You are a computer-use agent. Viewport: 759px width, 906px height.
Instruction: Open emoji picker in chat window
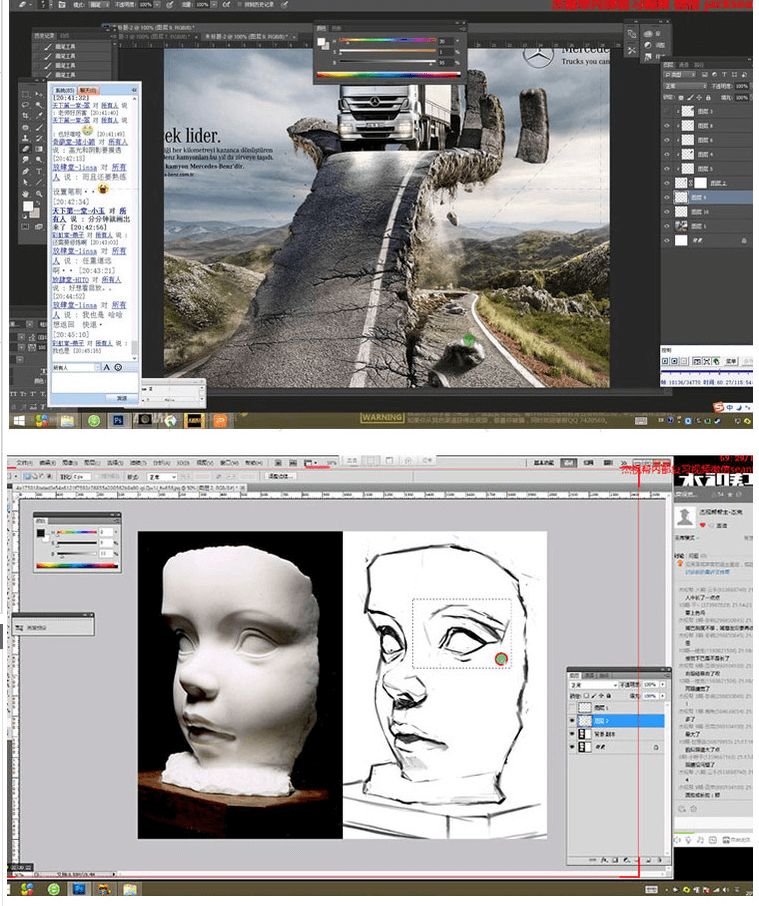tap(118, 367)
